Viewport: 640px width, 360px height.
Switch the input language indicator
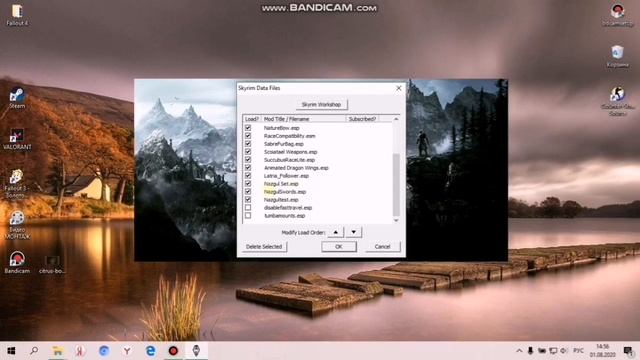click(578, 351)
